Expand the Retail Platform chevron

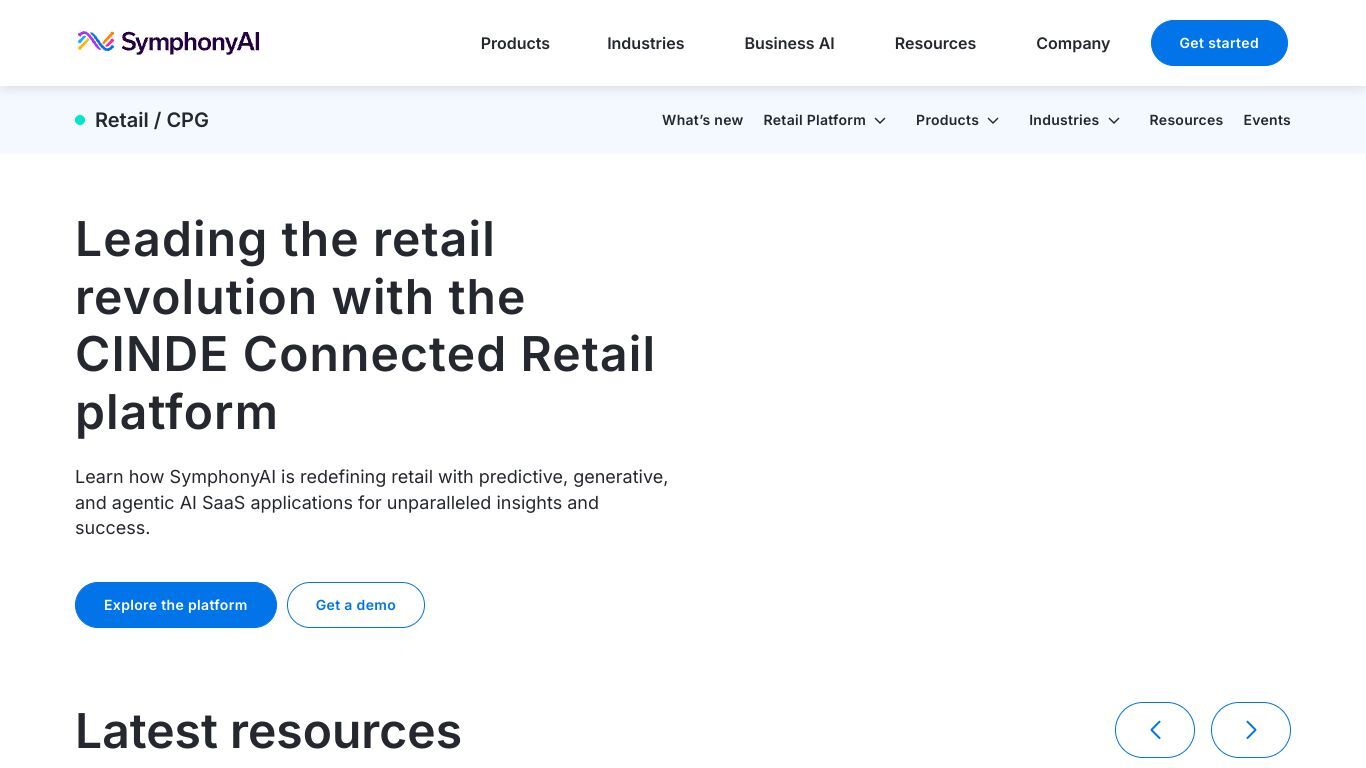pyautogui.click(x=880, y=121)
